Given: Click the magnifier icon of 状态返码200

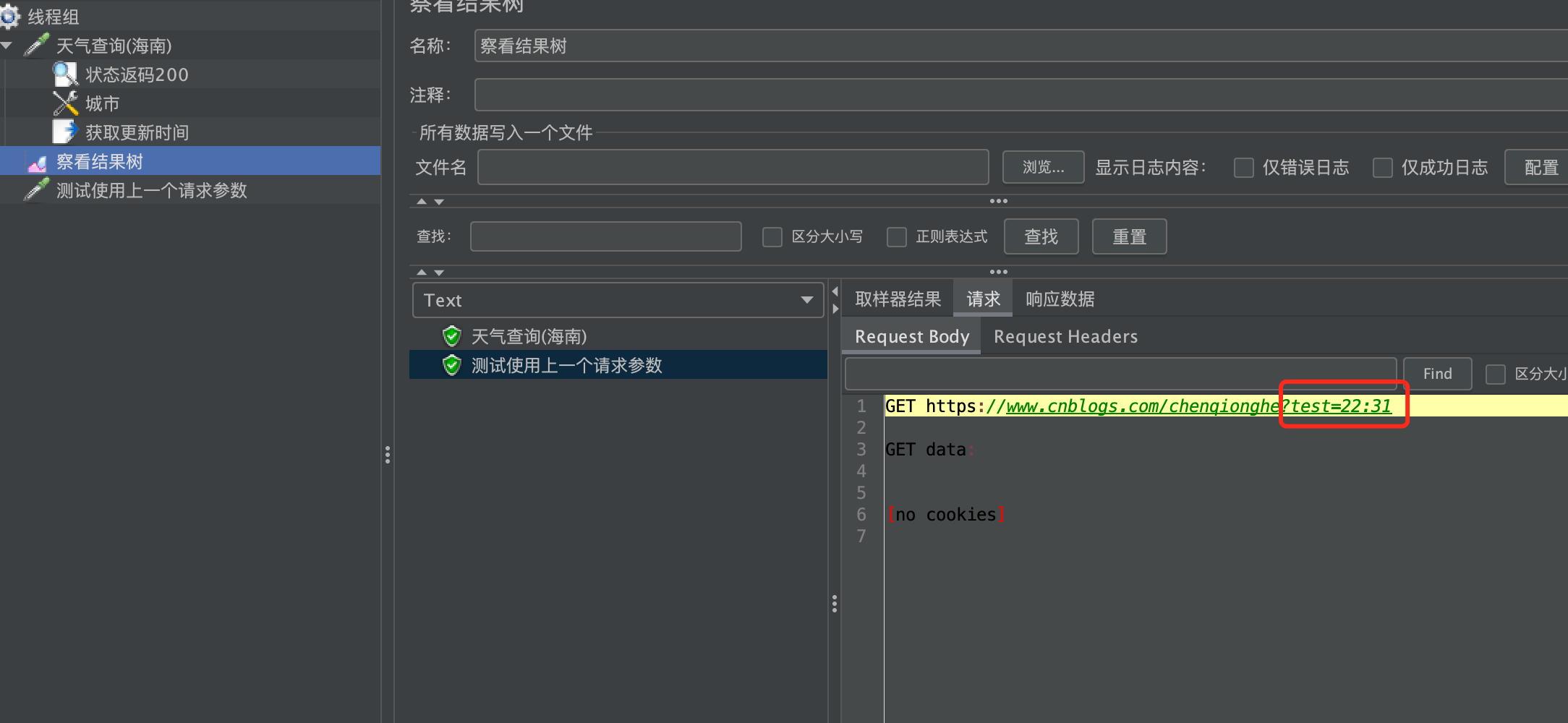Looking at the screenshot, I should tap(66, 74).
